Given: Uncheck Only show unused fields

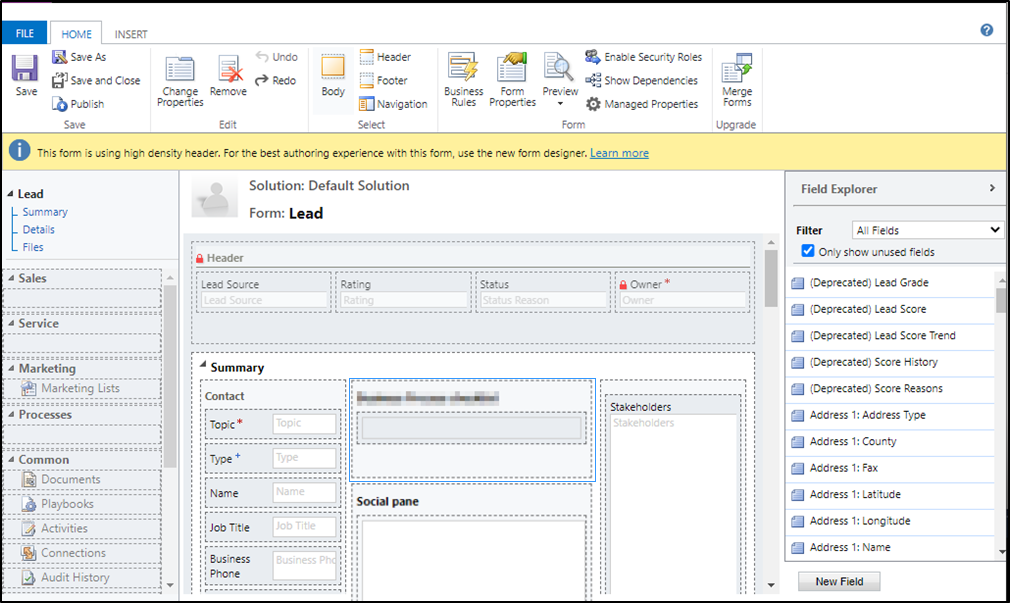Looking at the screenshot, I should (x=809, y=251).
